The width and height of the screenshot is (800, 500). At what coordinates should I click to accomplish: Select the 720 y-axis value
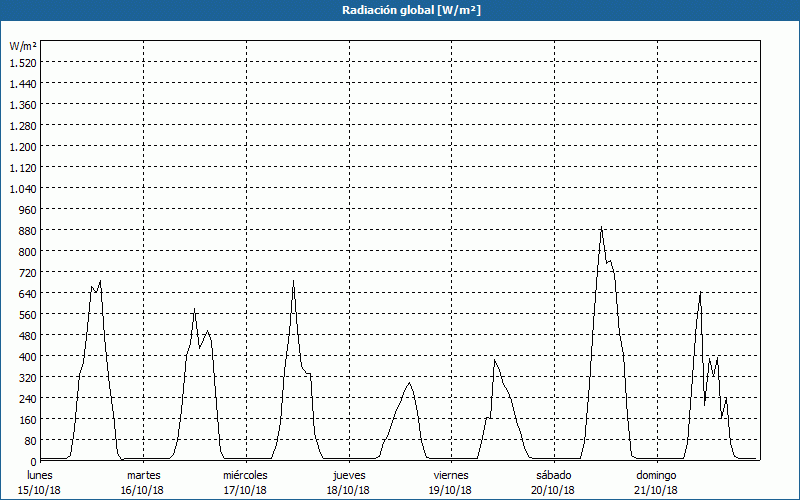click(x=28, y=273)
